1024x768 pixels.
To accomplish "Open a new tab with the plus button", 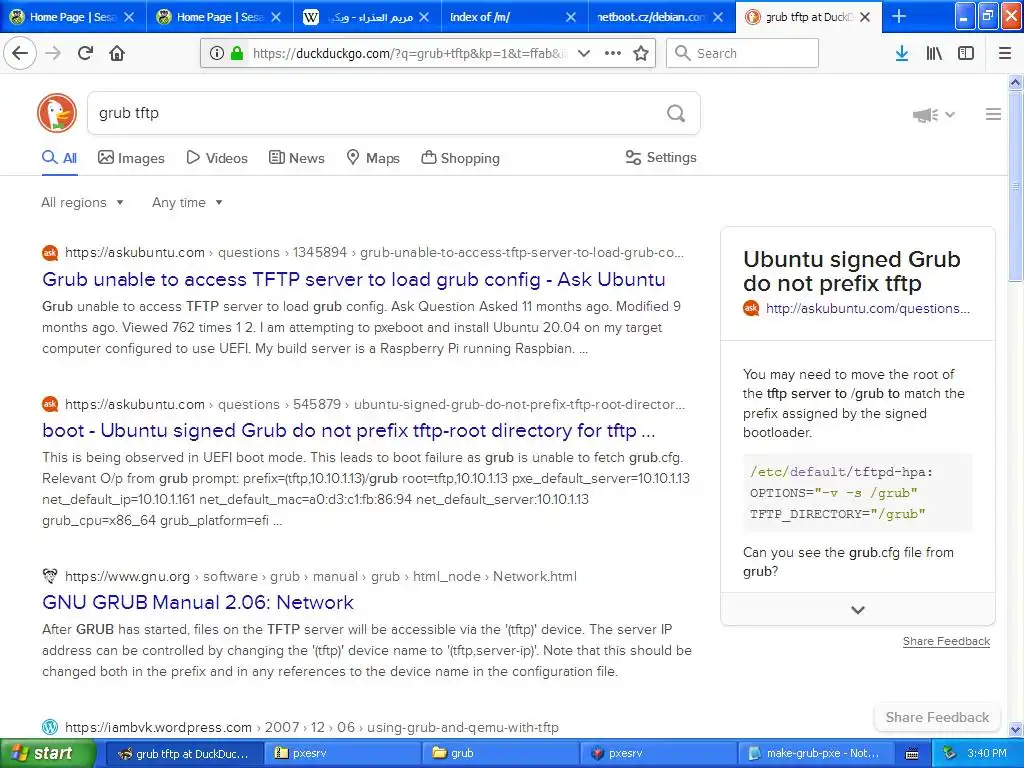I will point(899,16).
